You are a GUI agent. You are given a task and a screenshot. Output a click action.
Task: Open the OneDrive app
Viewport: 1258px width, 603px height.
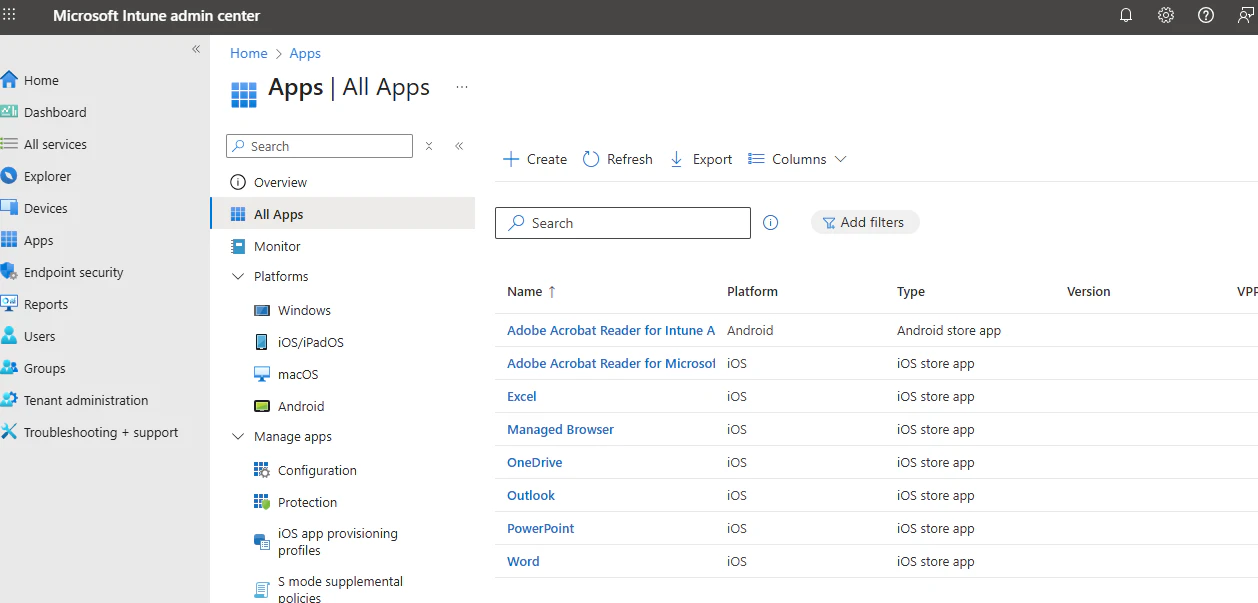tap(535, 462)
